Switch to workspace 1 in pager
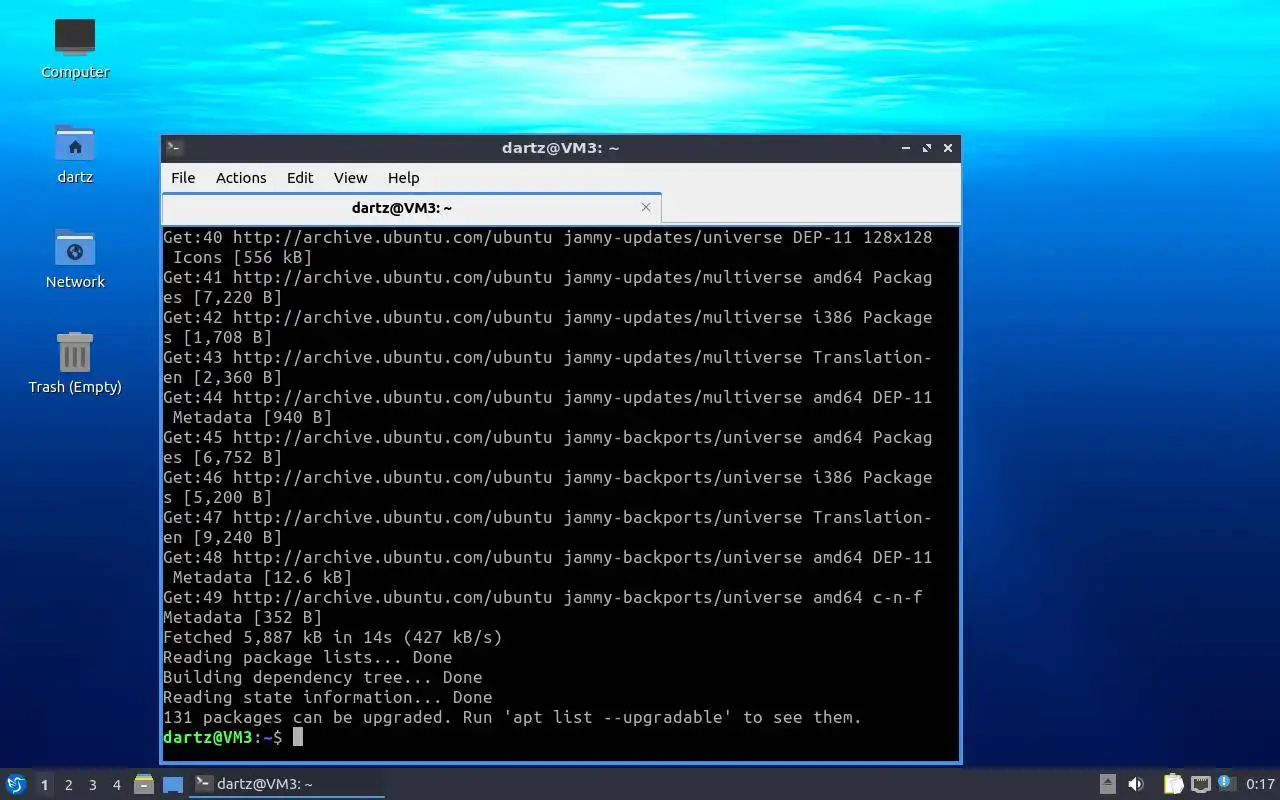This screenshot has width=1280, height=800. point(44,785)
